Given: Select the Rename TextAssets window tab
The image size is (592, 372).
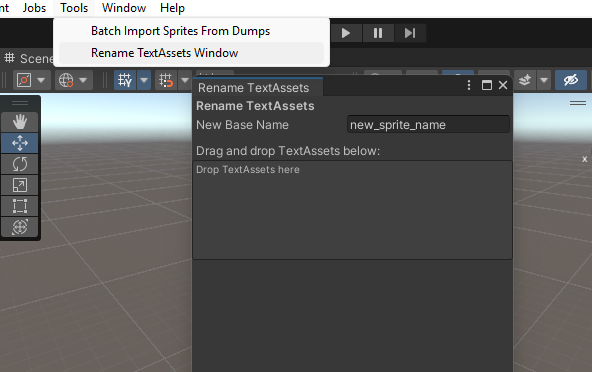Looking at the screenshot, I should pyautogui.click(x=258, y=88).
